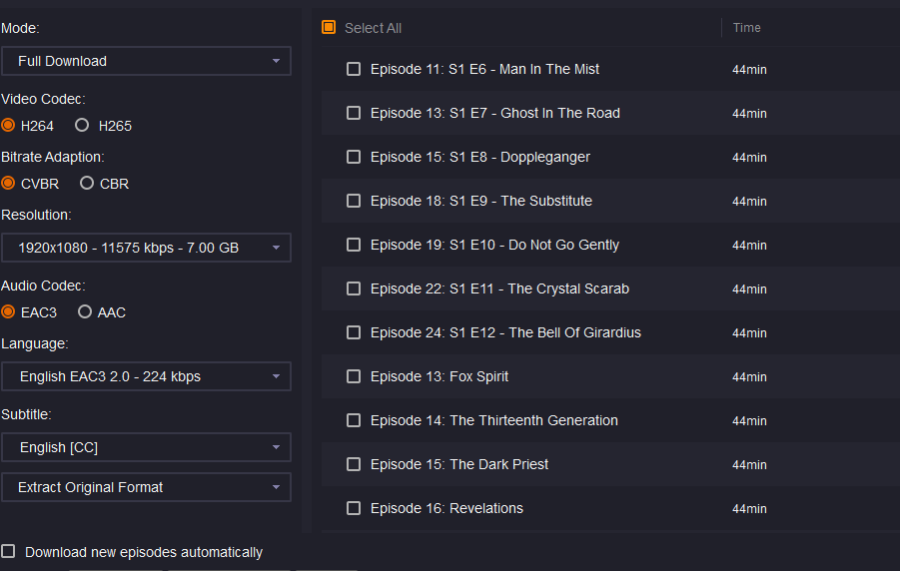Select CVBR bitrate adaption
This screenshot has height=571, width=900.
coord(8,184)
